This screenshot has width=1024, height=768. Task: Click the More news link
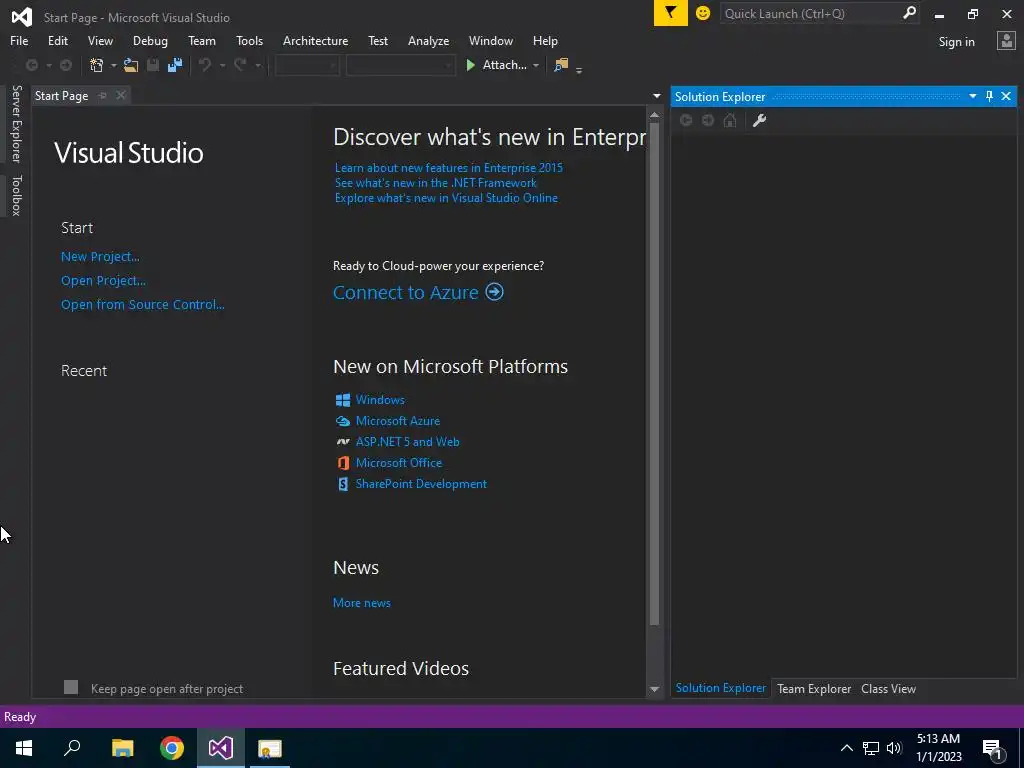pos(362,603)
